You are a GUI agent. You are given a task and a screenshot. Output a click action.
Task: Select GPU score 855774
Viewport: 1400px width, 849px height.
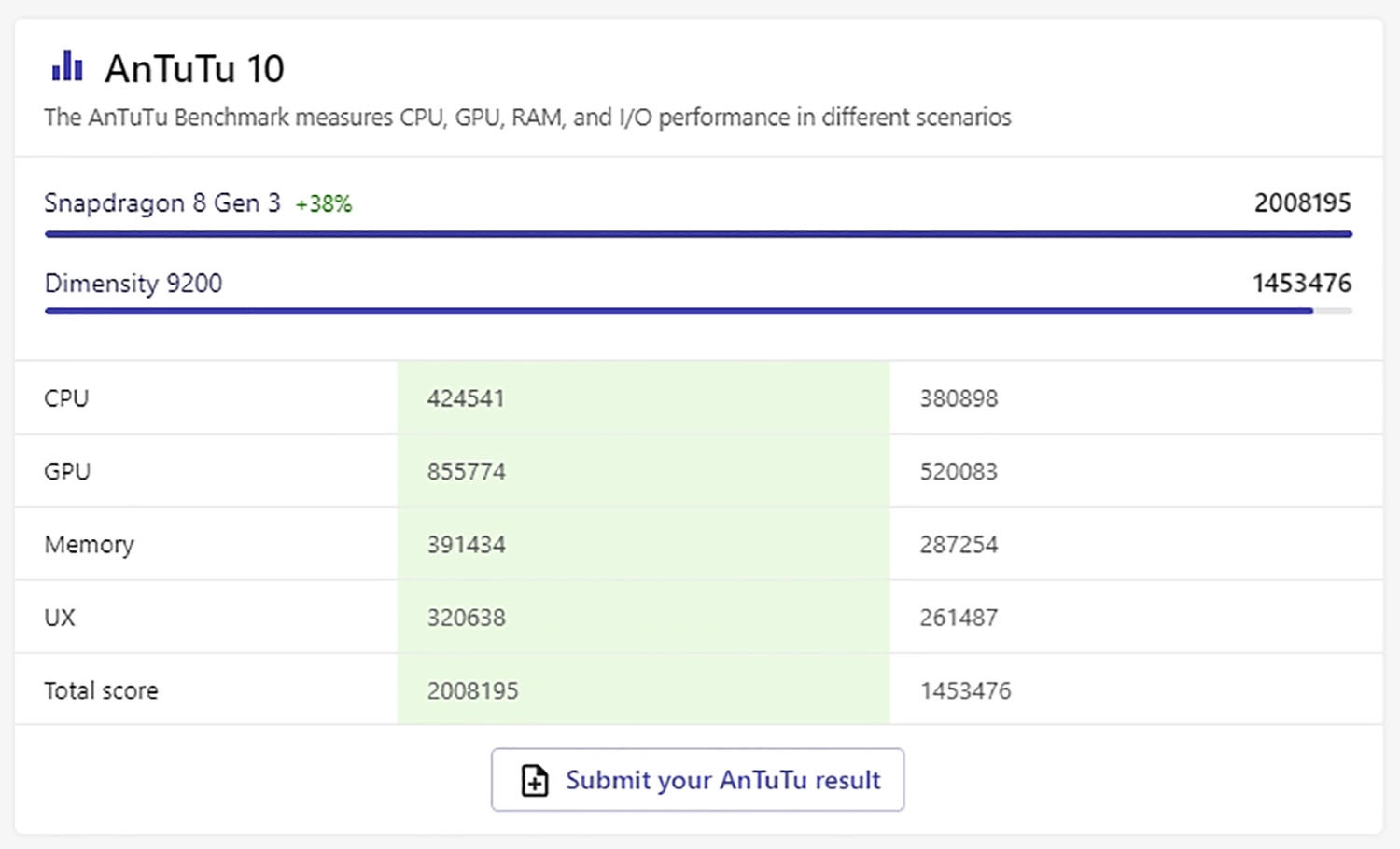pyautogui.click(x=466, y=471)
